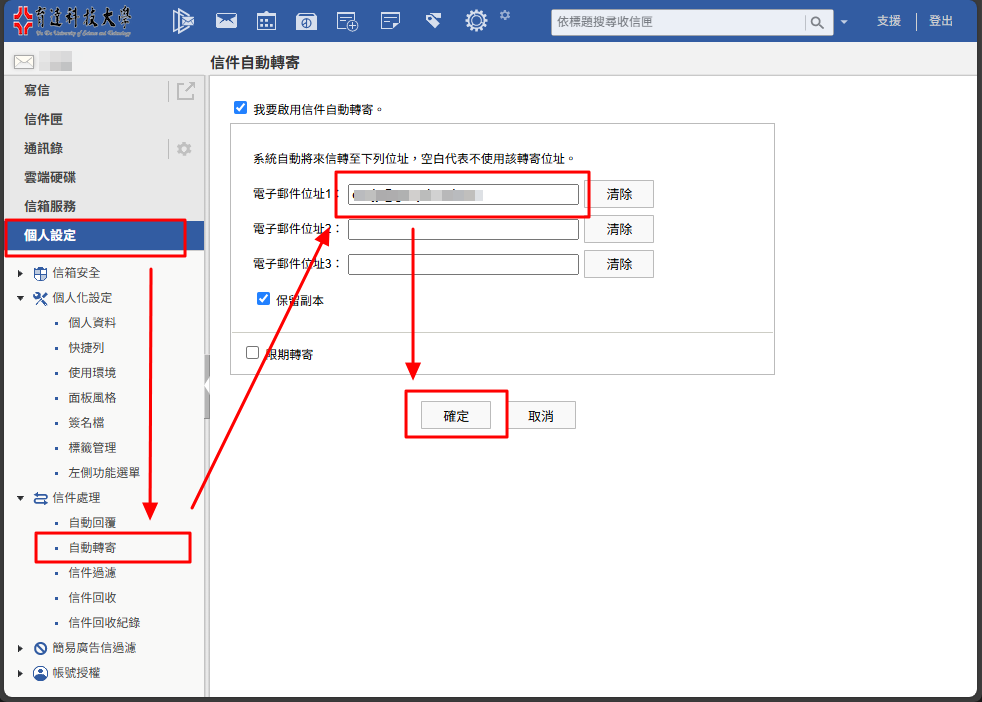The width and height of the screenshot is (982, 702).
Task: Click the settings gear icon in top toolbar
Action: pyautogui.click(x=477, y=21)
